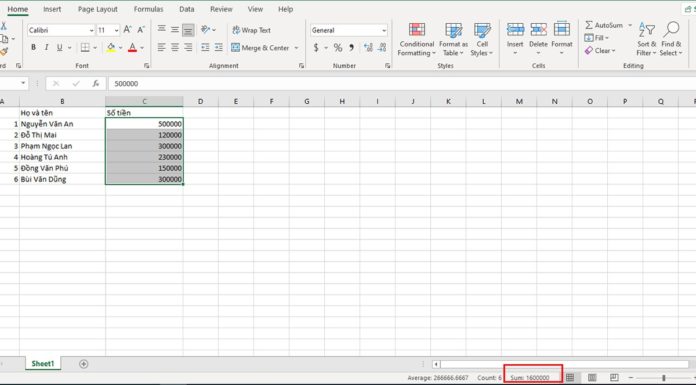Open Conditional Formatting menu

click(416, 40)
